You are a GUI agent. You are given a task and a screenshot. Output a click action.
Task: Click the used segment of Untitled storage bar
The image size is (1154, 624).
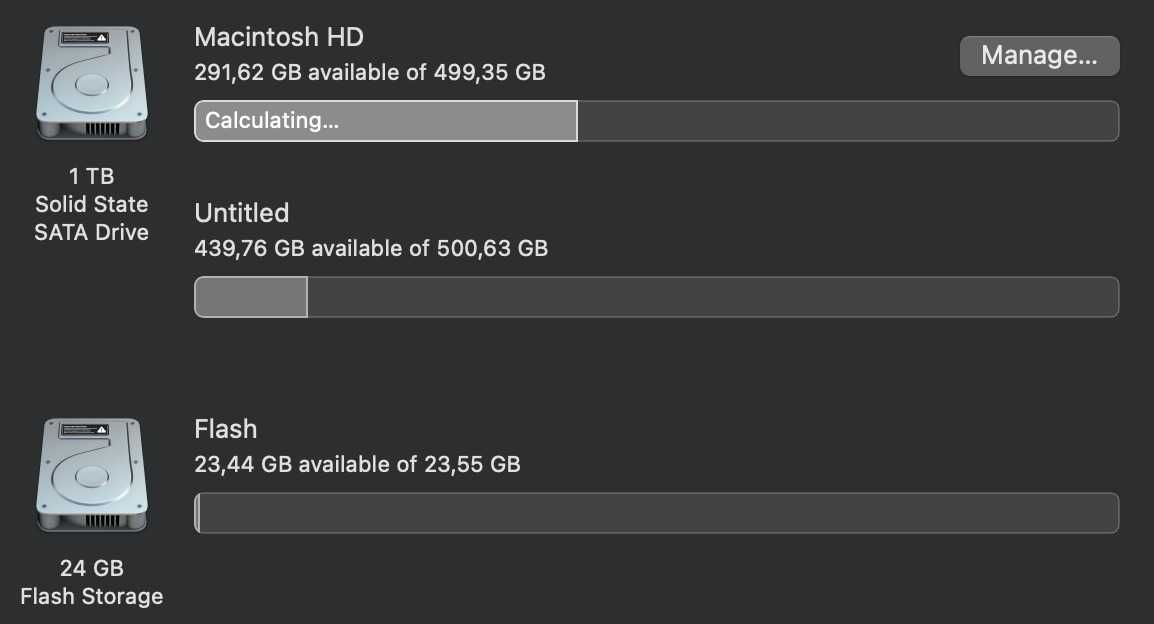tap(251, 297)
